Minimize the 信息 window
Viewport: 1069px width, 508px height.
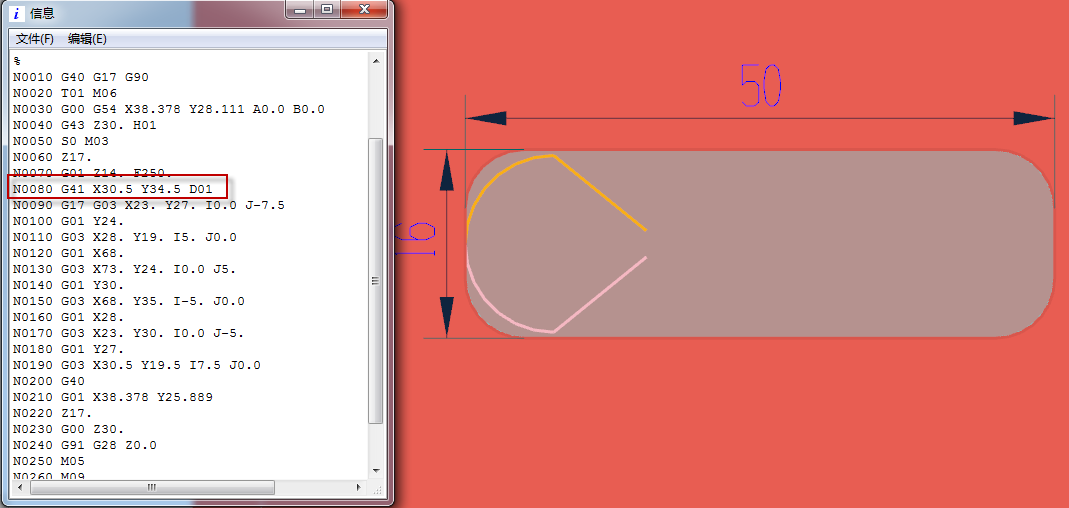(300, 9)
